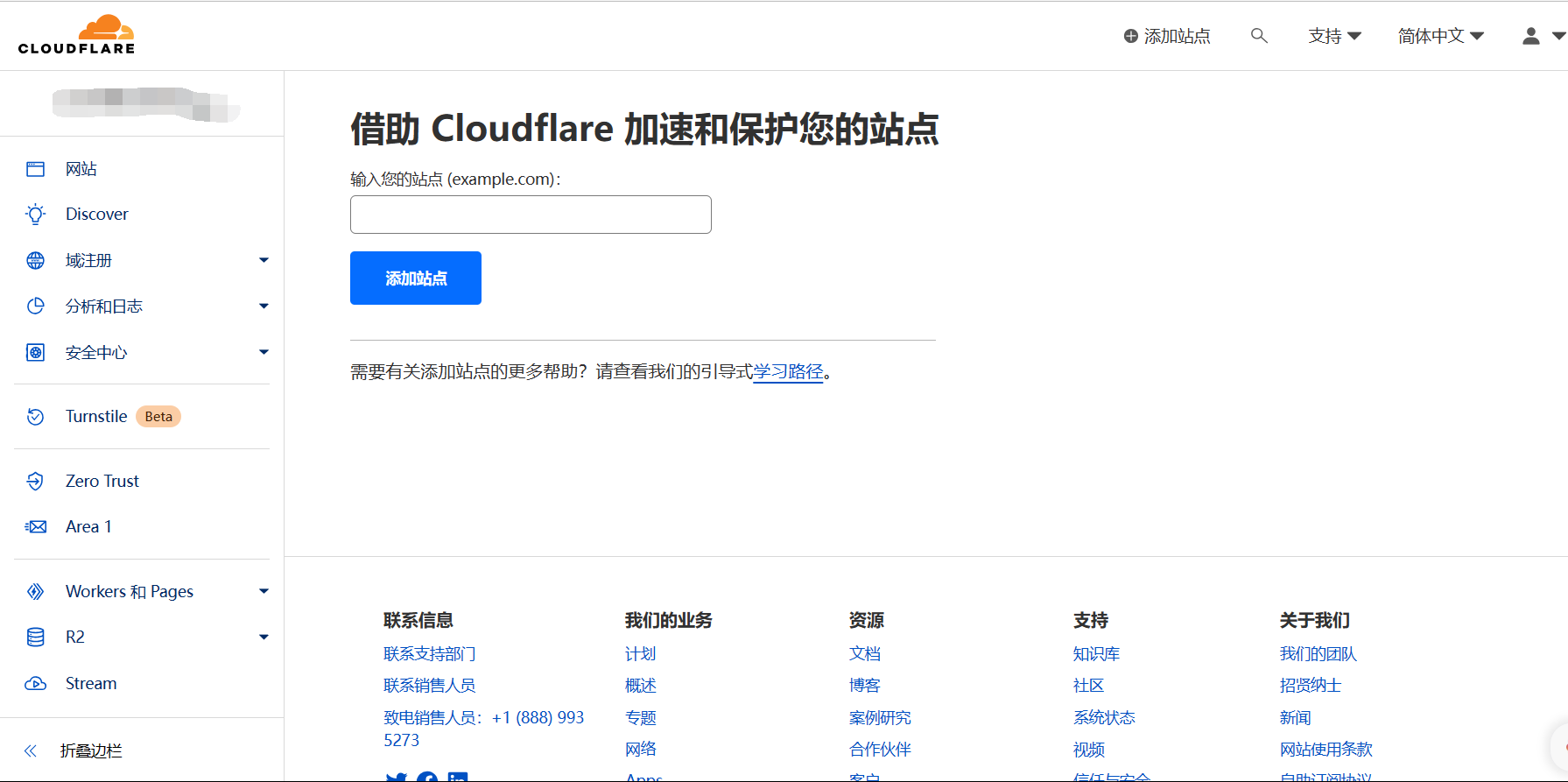The width and height of the screenshot is (1568, 782).
Task: Click 折叠边栏 to collapse sidebar
Action: click(x=91, y=750)
